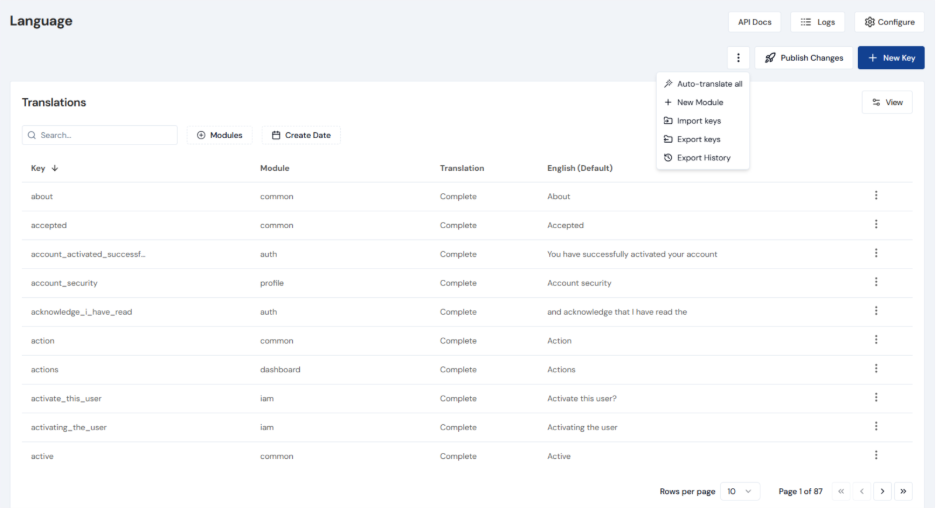Open Export History from the menu

pyautogui.click(x=703, y=158)
